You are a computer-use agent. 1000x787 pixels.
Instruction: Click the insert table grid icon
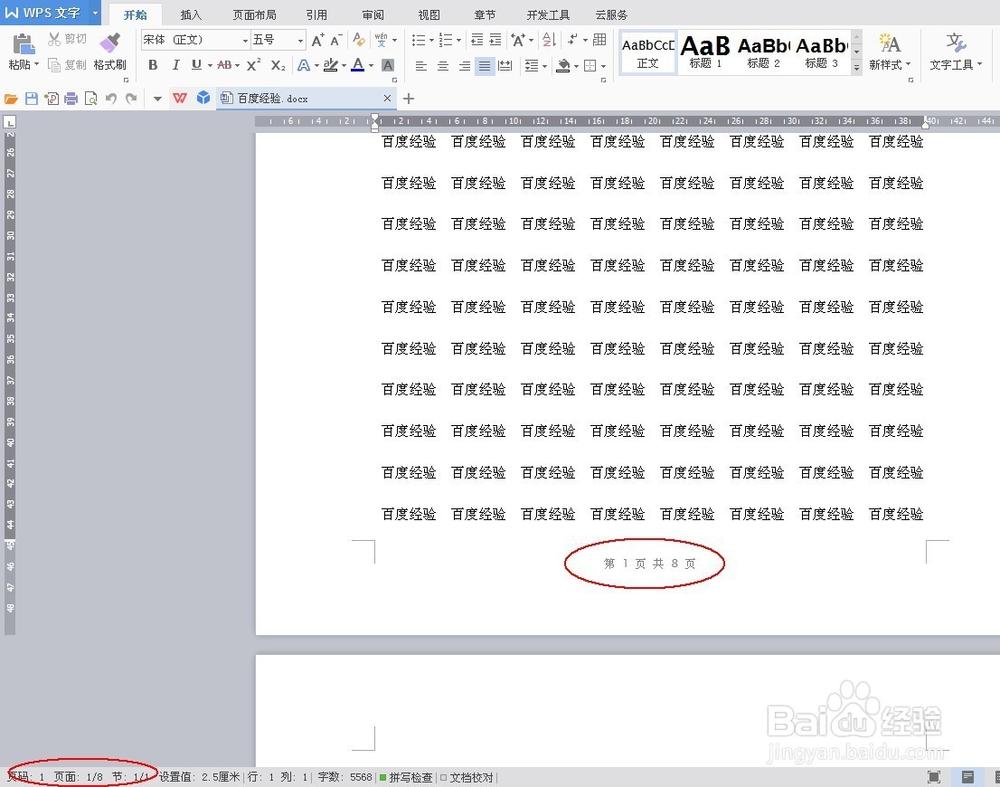pos(599,40)
